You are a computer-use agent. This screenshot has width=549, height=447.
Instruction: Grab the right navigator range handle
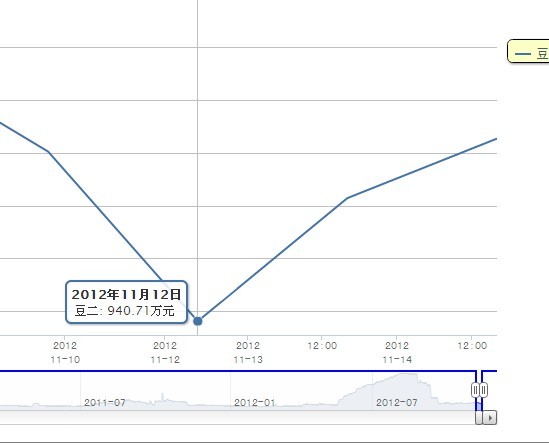484,390
